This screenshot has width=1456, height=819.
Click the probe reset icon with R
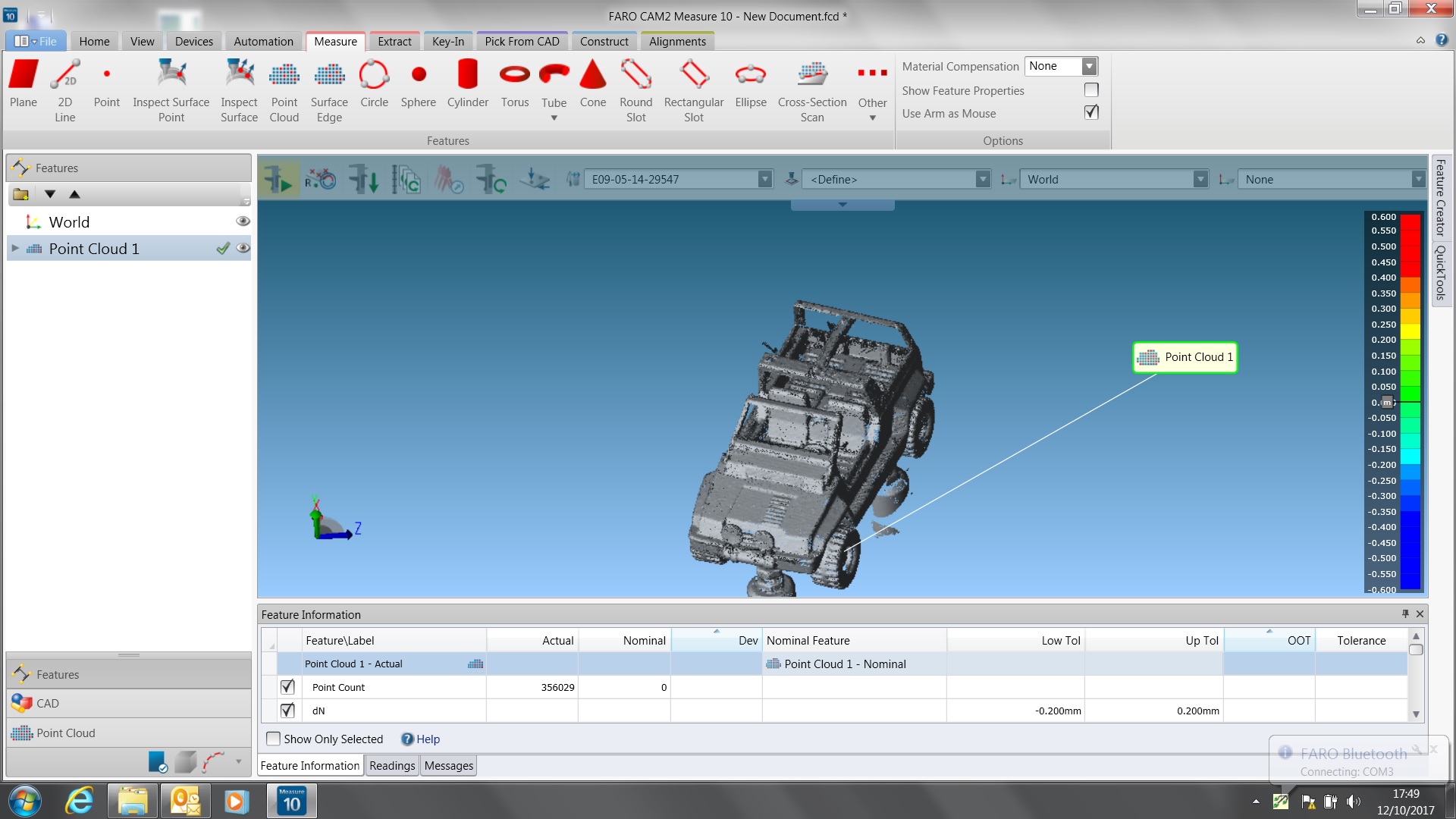click(x=321, y=180)
